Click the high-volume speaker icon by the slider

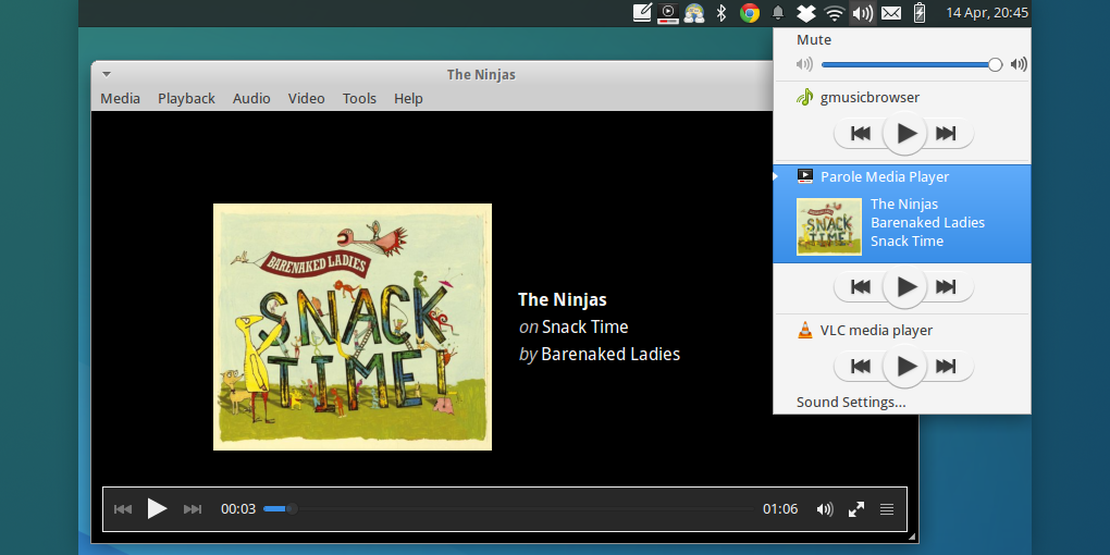(1019, 64)
